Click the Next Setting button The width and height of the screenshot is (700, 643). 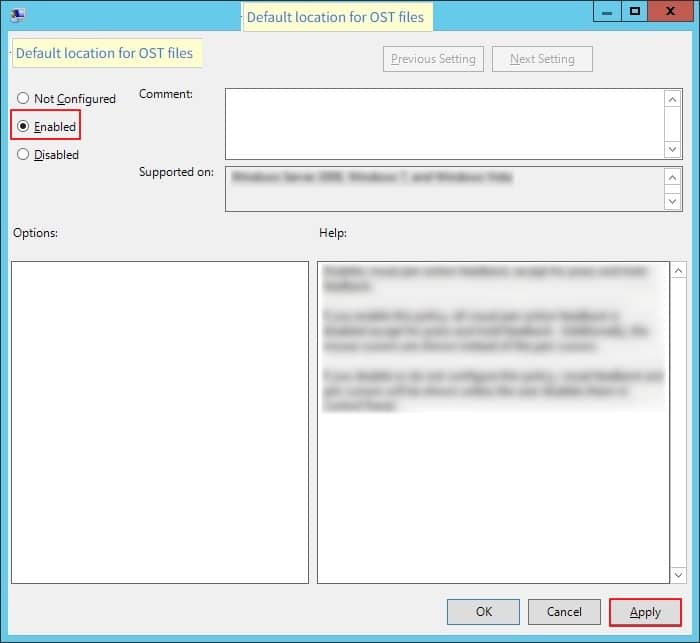click(542, 59)
